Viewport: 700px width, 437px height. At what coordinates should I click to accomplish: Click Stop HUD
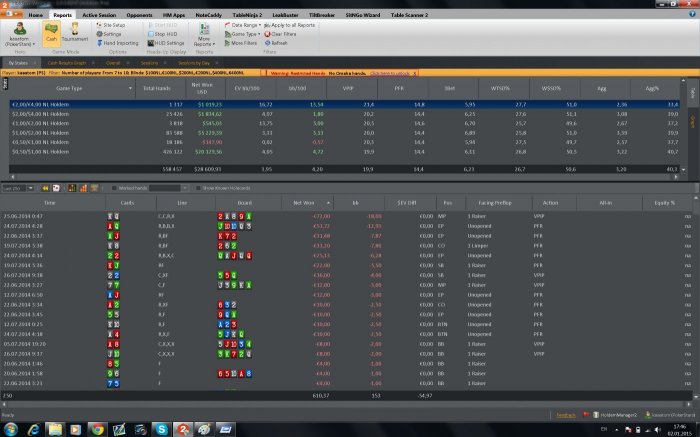(162, 34)
